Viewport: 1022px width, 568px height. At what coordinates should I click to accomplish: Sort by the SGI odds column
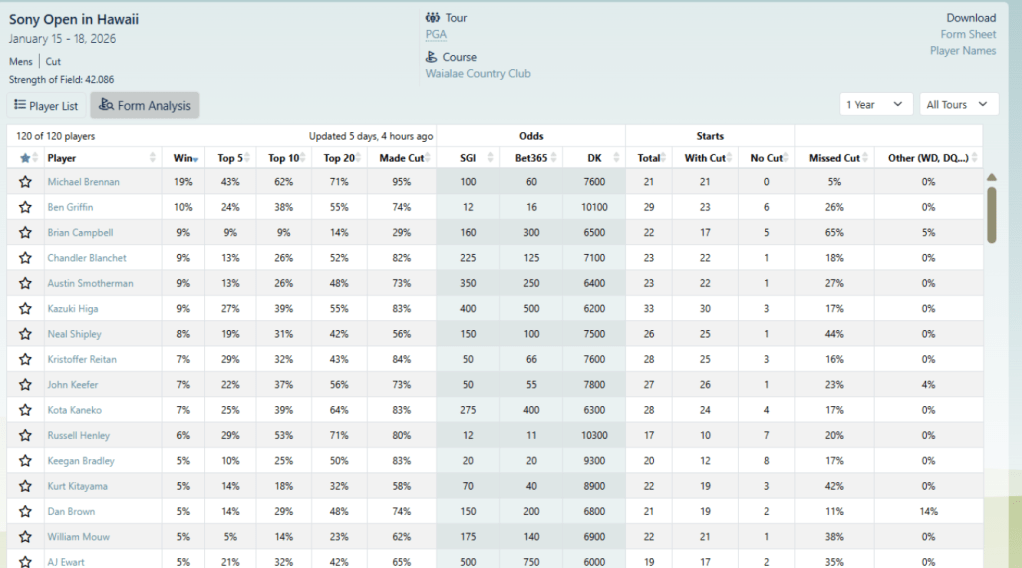click(468, 158)
